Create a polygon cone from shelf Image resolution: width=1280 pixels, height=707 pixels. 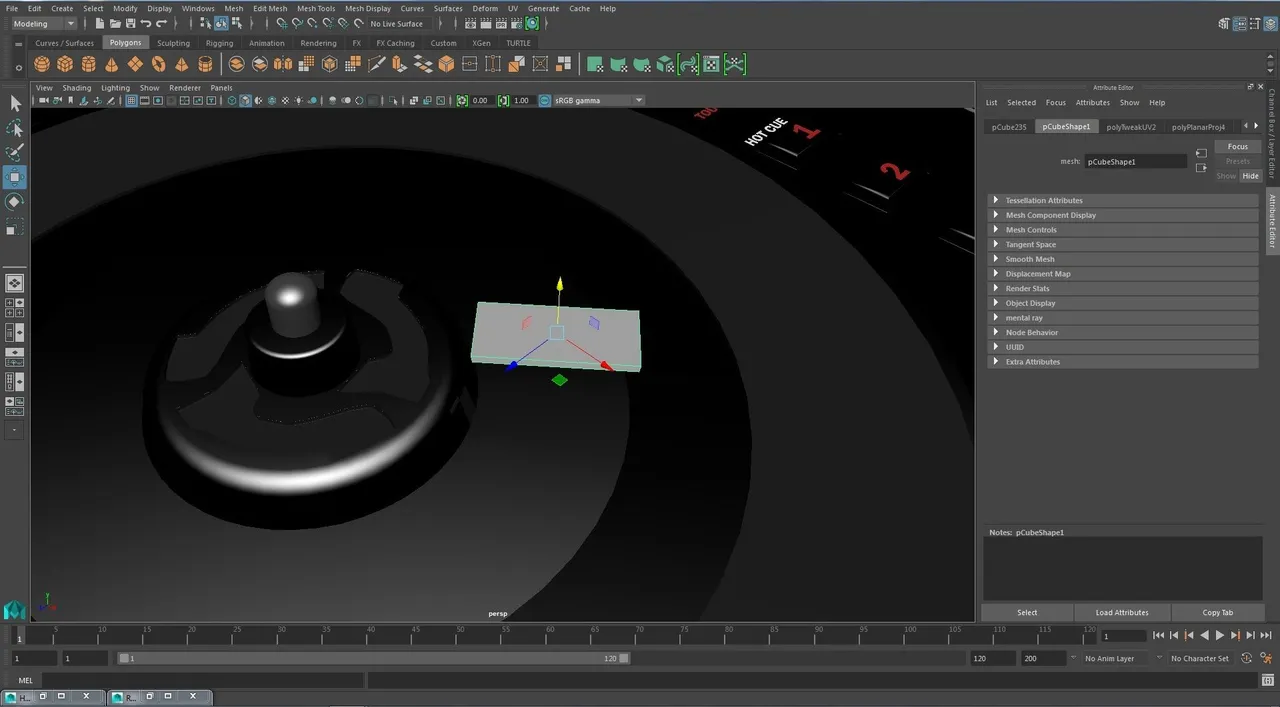tap(111, 64)
